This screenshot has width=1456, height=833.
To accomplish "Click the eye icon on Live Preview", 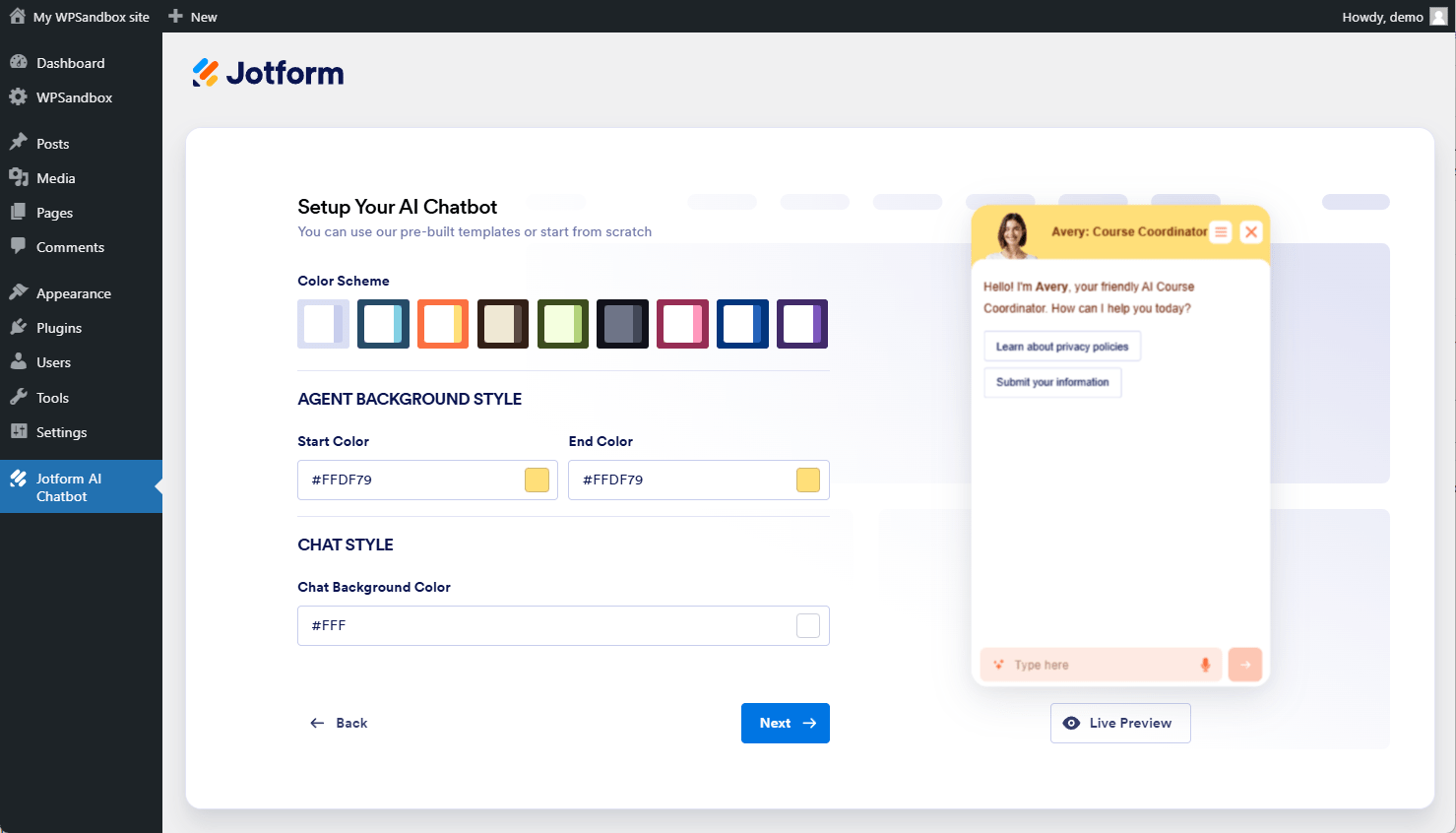I will pos(1071,723).
